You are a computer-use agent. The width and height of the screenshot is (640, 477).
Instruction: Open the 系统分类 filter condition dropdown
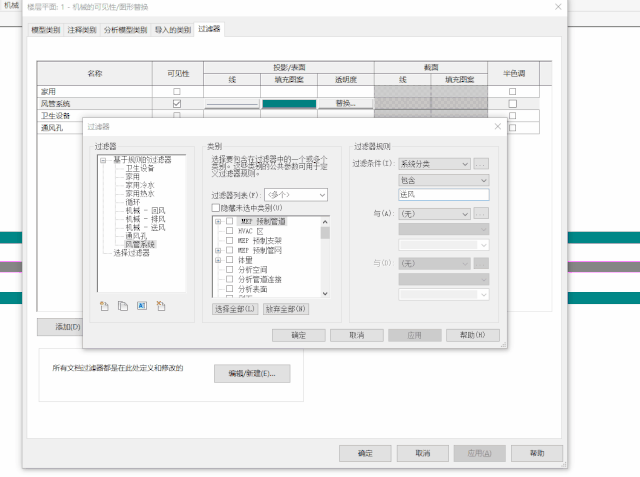coord(434,164)
